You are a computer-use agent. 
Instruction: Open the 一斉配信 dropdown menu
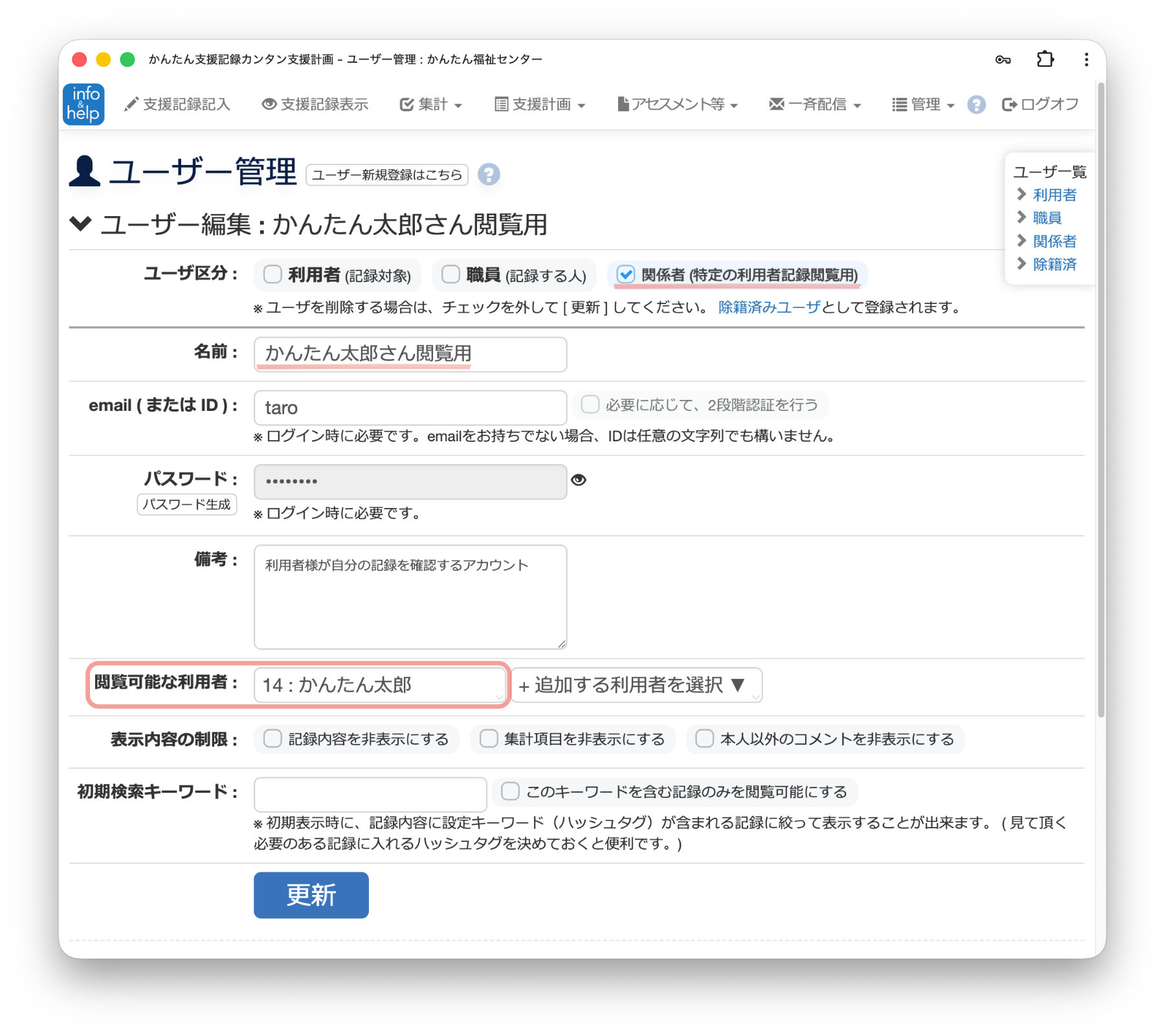(814, 104)
